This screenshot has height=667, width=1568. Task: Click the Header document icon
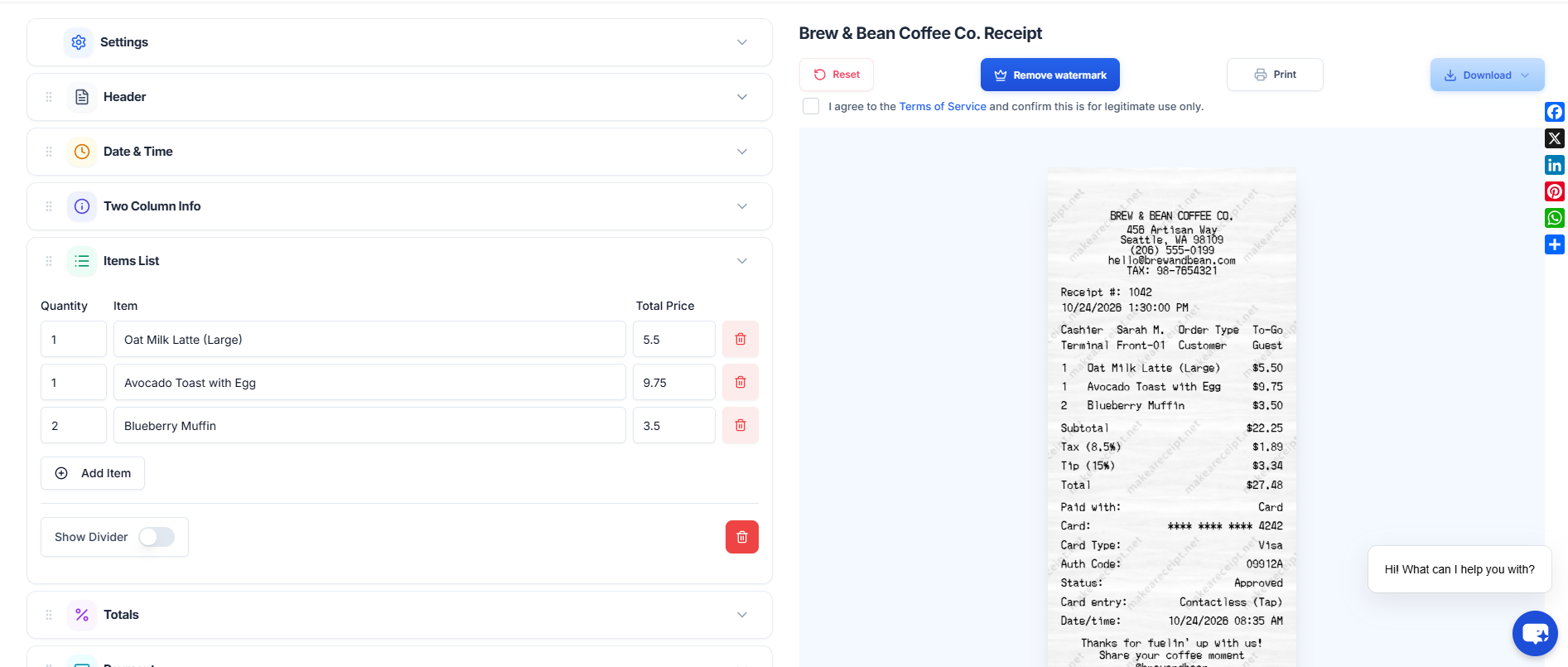click(x=82, y=97)
